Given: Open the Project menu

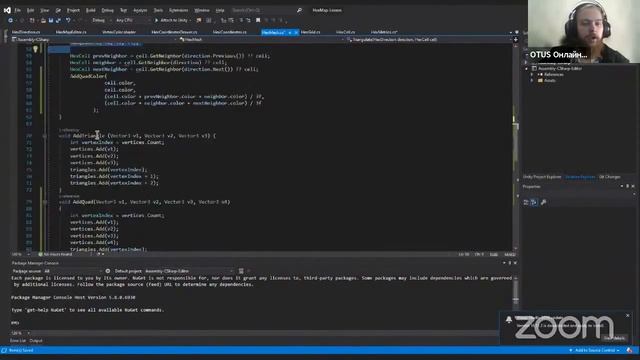Looking at the screenshot, I should [73, 10].
